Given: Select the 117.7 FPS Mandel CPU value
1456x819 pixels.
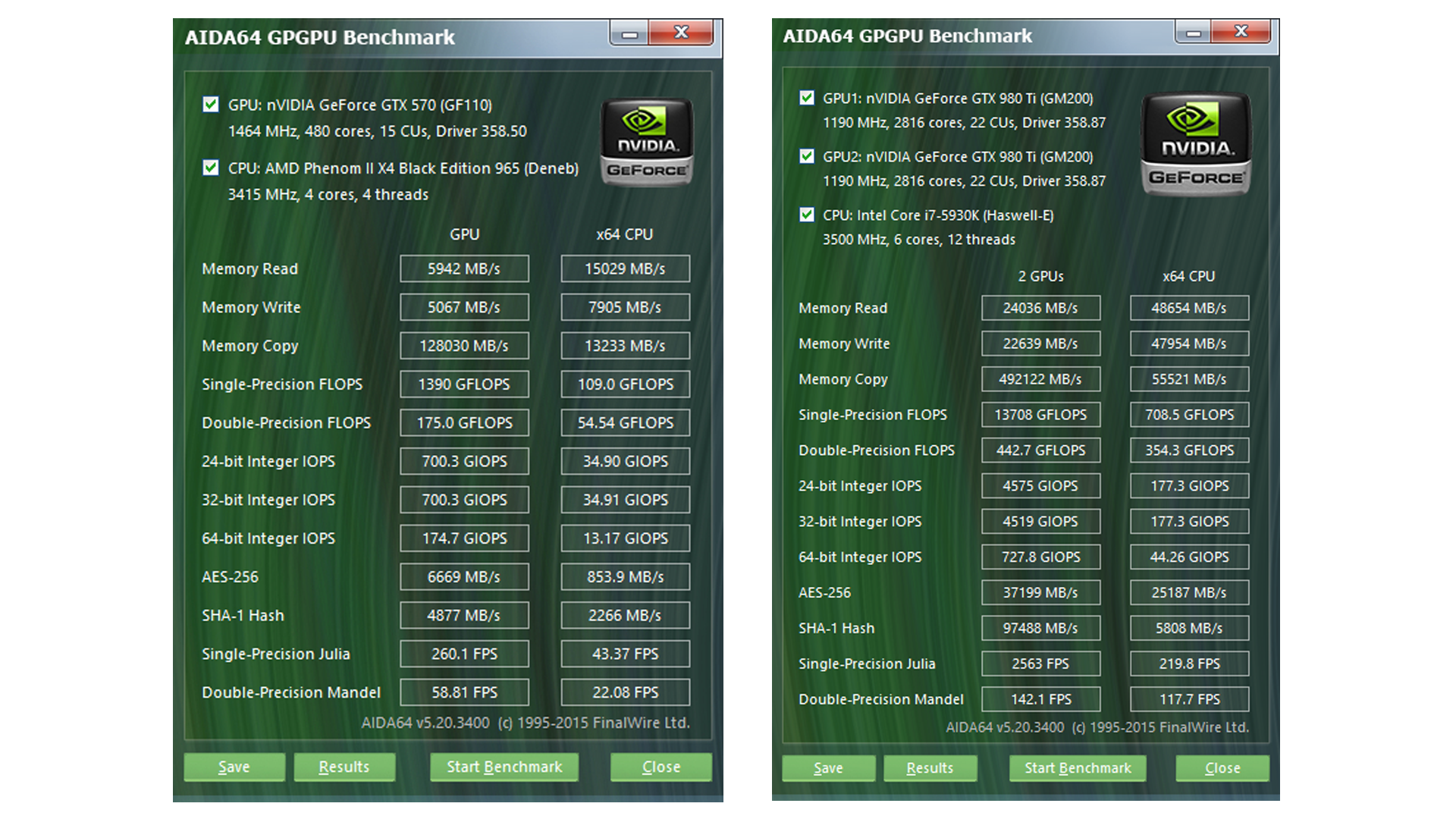Looking at the screenshot, I should tap(1189, 699).
